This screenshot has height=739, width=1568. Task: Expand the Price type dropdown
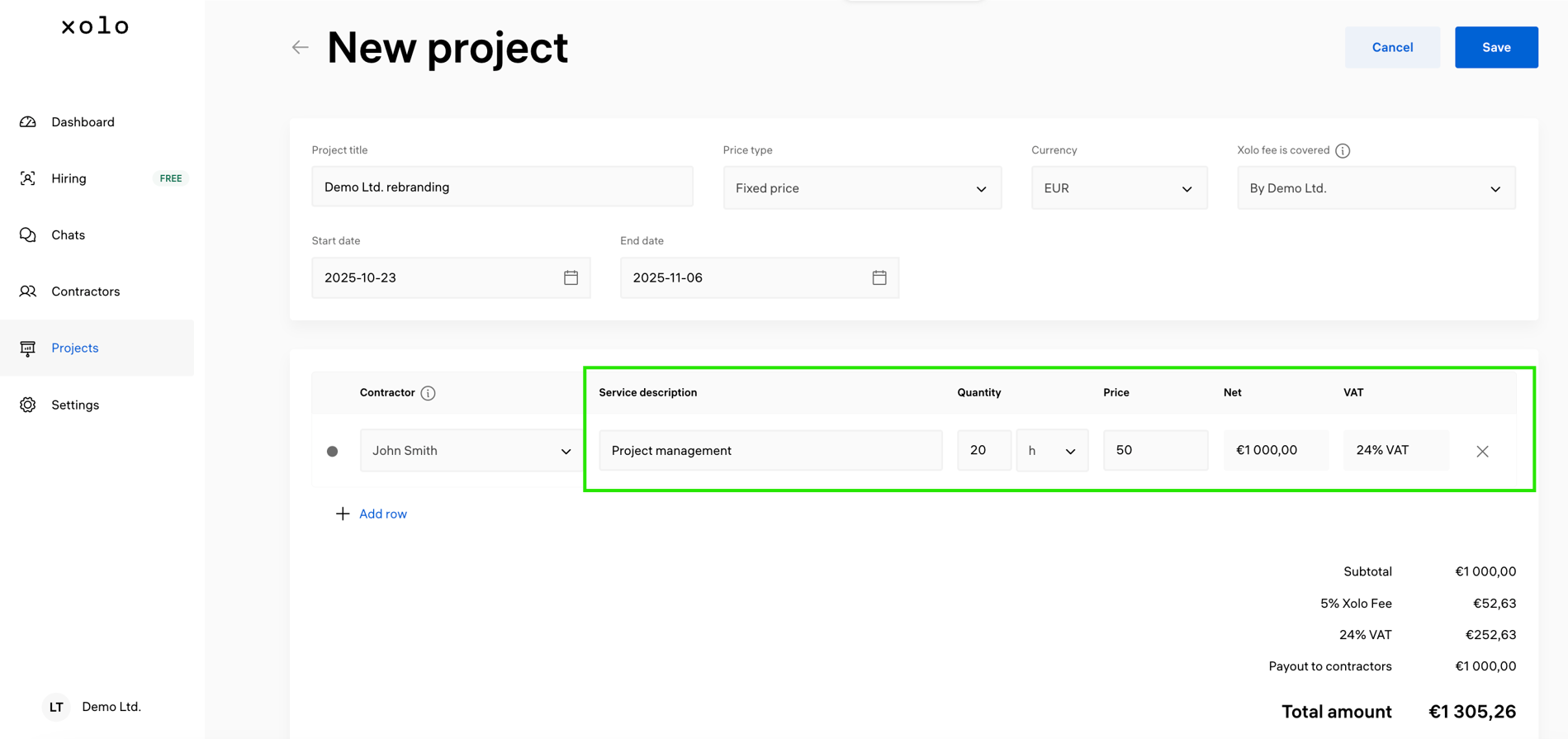(x=861, y=188)
